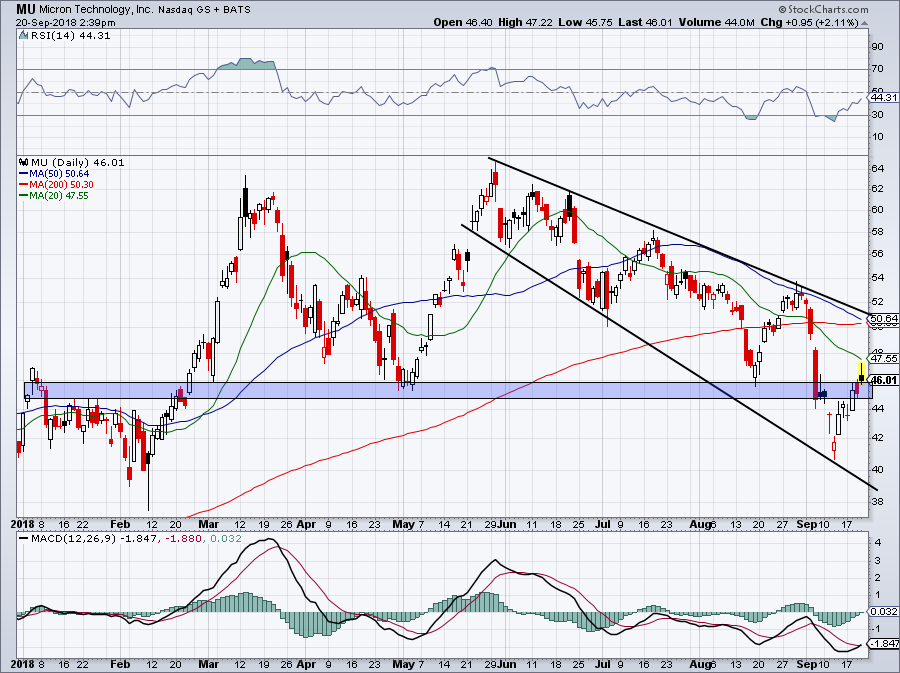This screenshot has height=673, width=900.
Task: Click the Open 46.40 value
Action: [x=464, y=22]
